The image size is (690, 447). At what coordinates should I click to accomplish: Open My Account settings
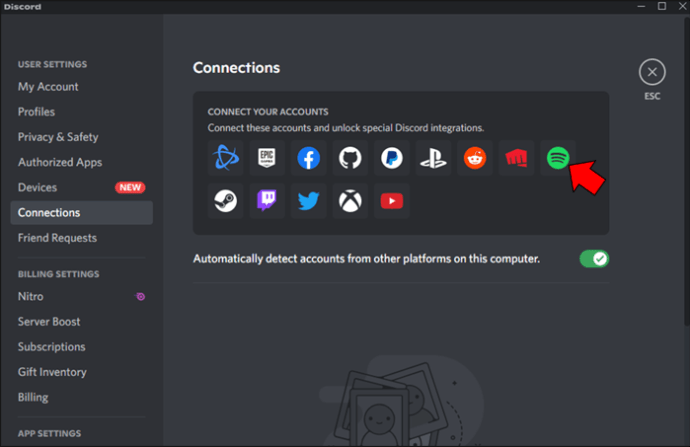point(82,87)
